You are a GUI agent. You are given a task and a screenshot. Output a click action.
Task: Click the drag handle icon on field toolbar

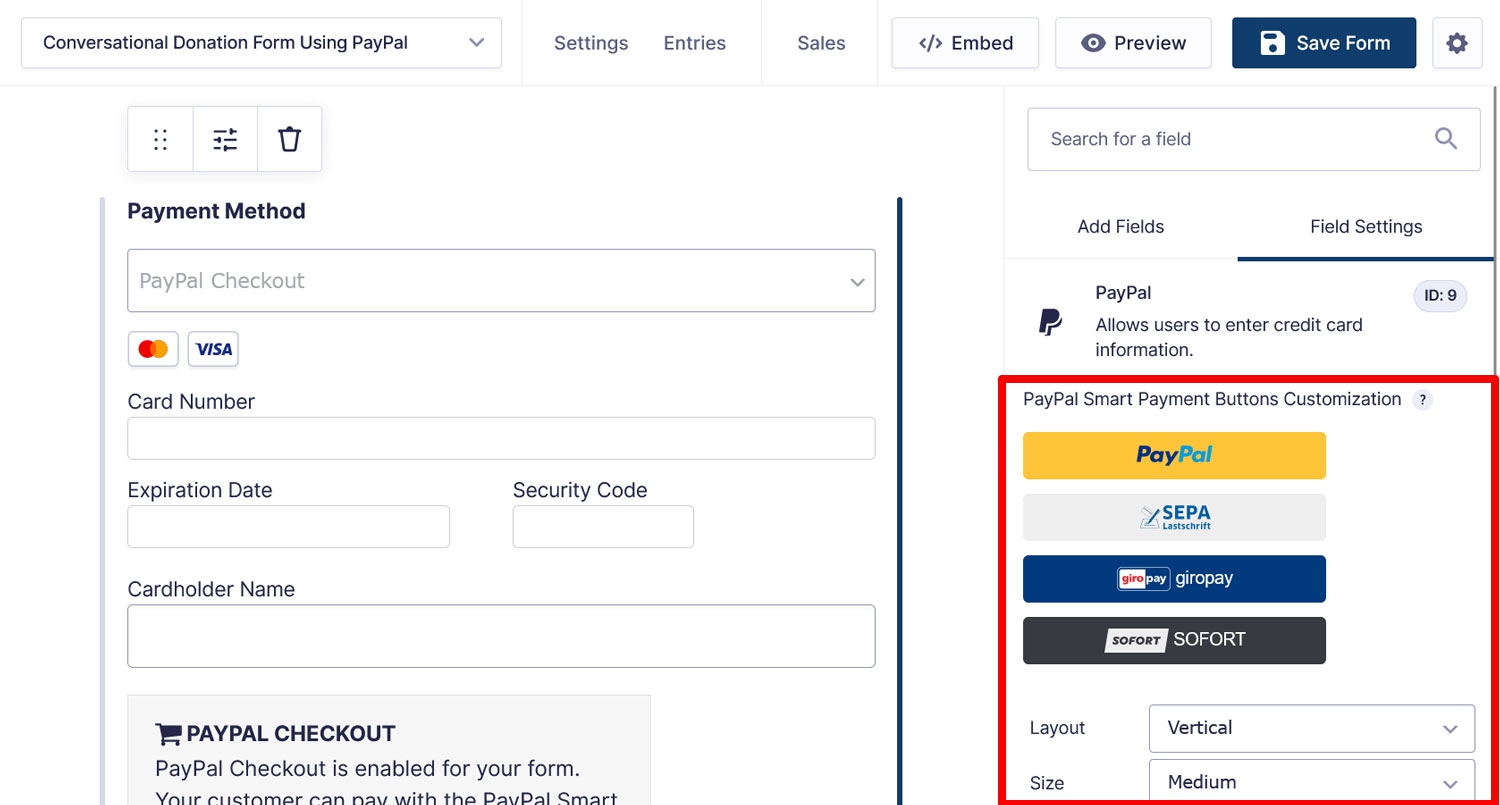160,139
